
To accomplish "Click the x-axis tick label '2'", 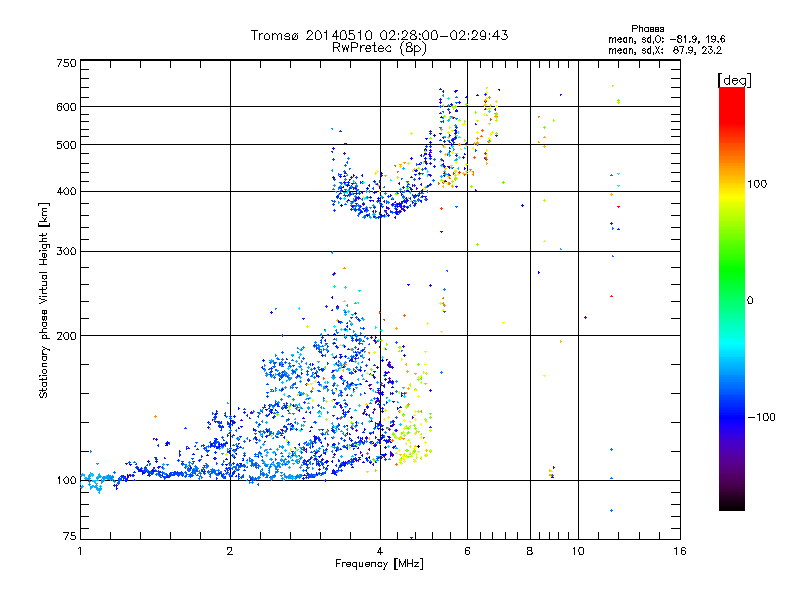I will point(230,551).
